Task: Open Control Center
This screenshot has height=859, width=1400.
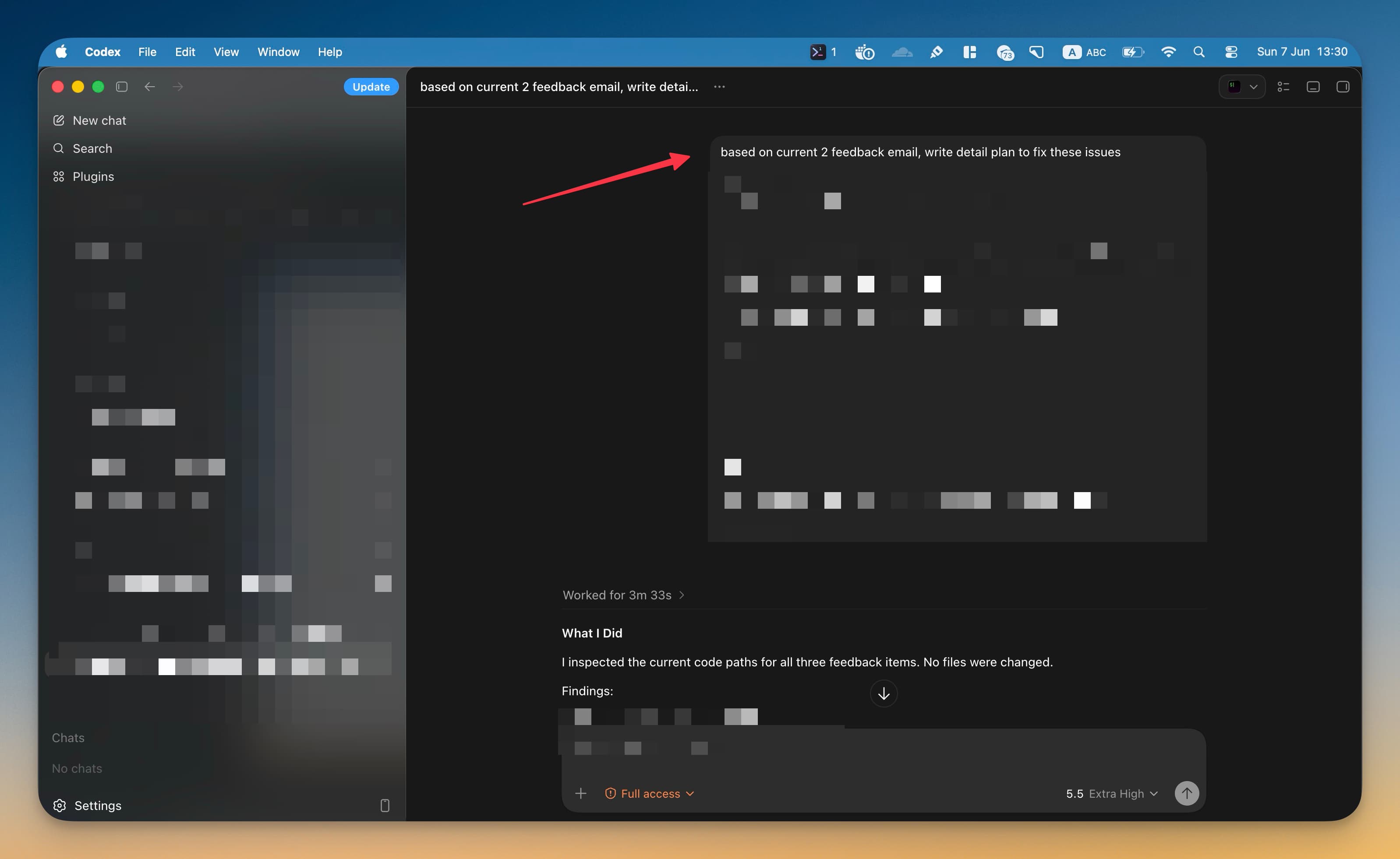Action: click(x=1231, y=52)
